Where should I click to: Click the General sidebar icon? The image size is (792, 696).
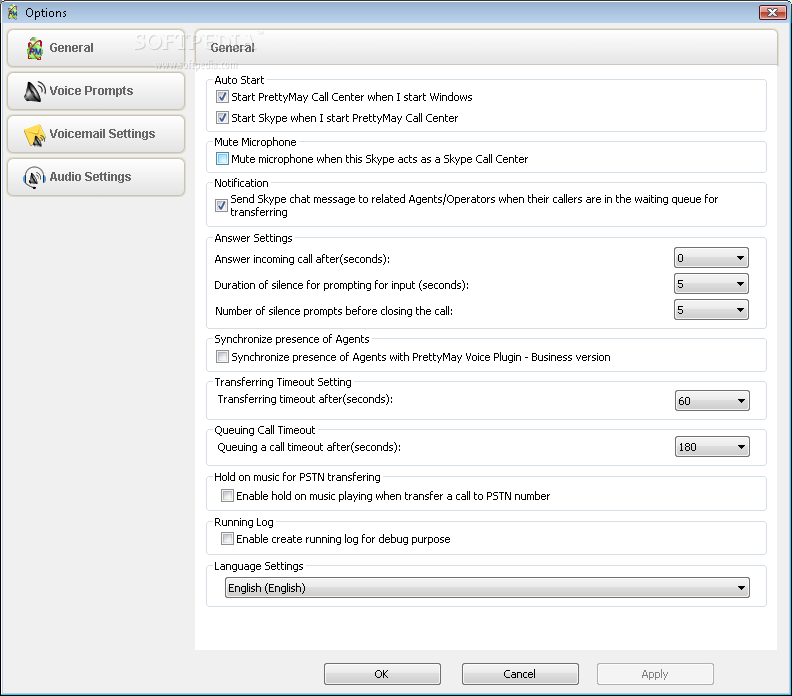pos(35,48)
